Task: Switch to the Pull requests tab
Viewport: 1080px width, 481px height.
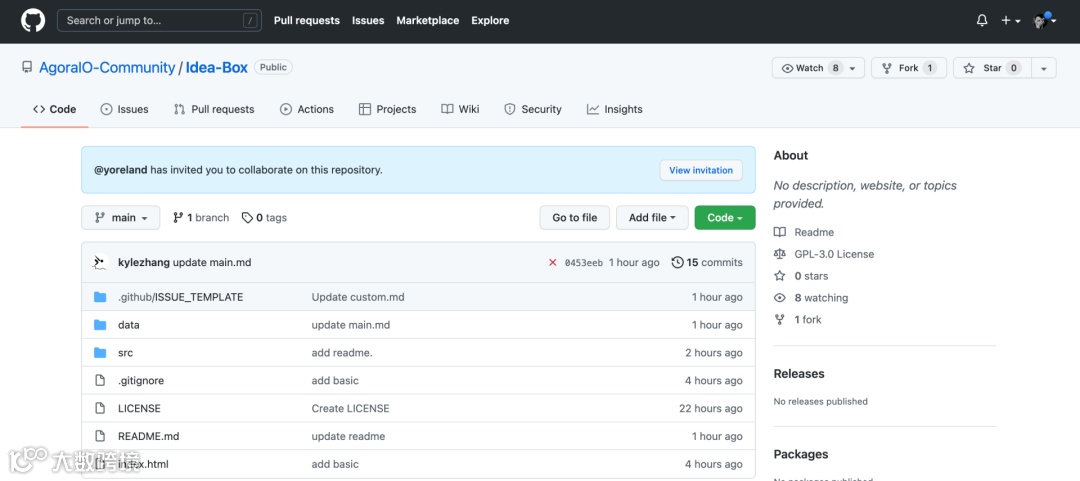Action: (x=214, y=109)
